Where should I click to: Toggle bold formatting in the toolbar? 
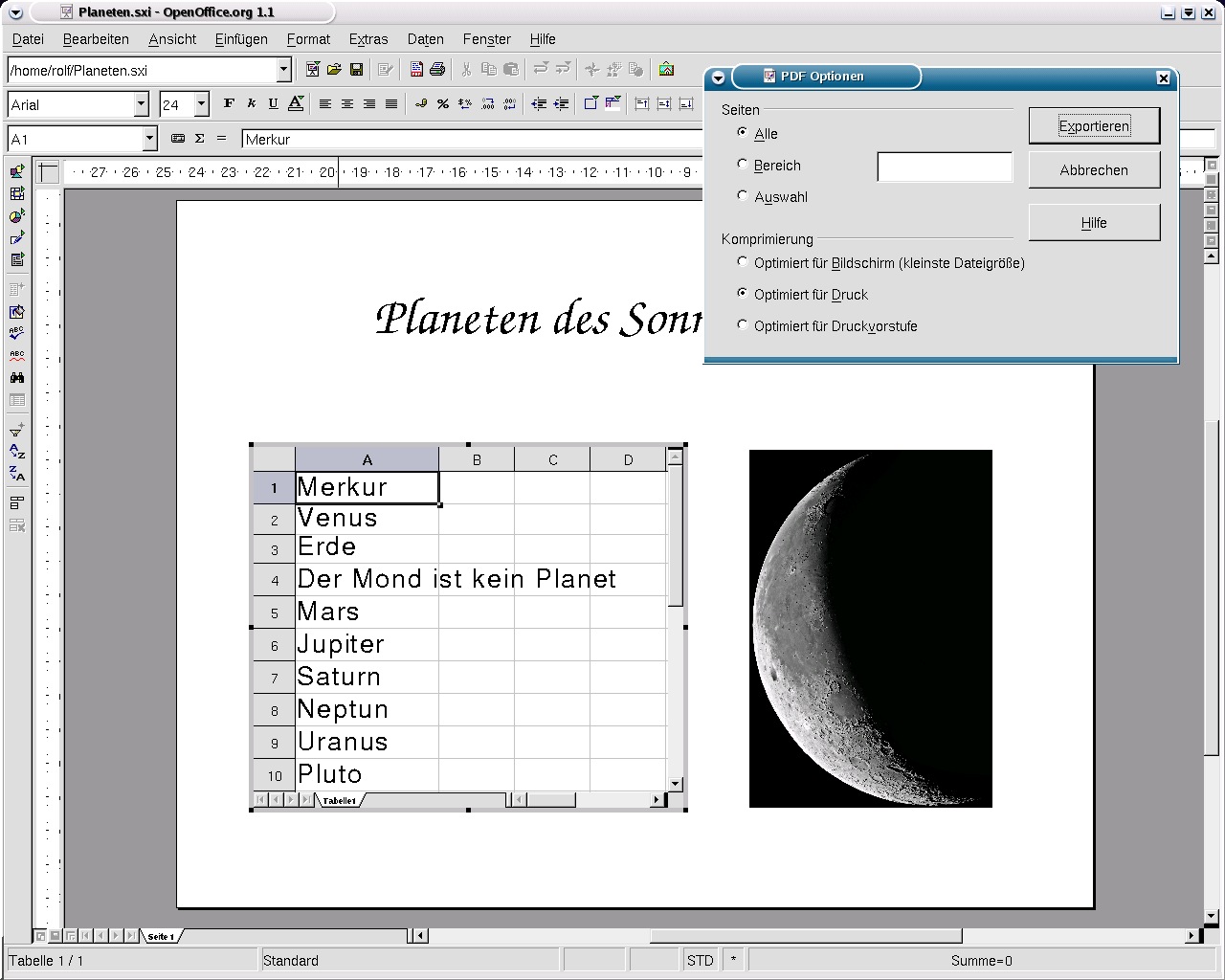click(x=229, y=104)
